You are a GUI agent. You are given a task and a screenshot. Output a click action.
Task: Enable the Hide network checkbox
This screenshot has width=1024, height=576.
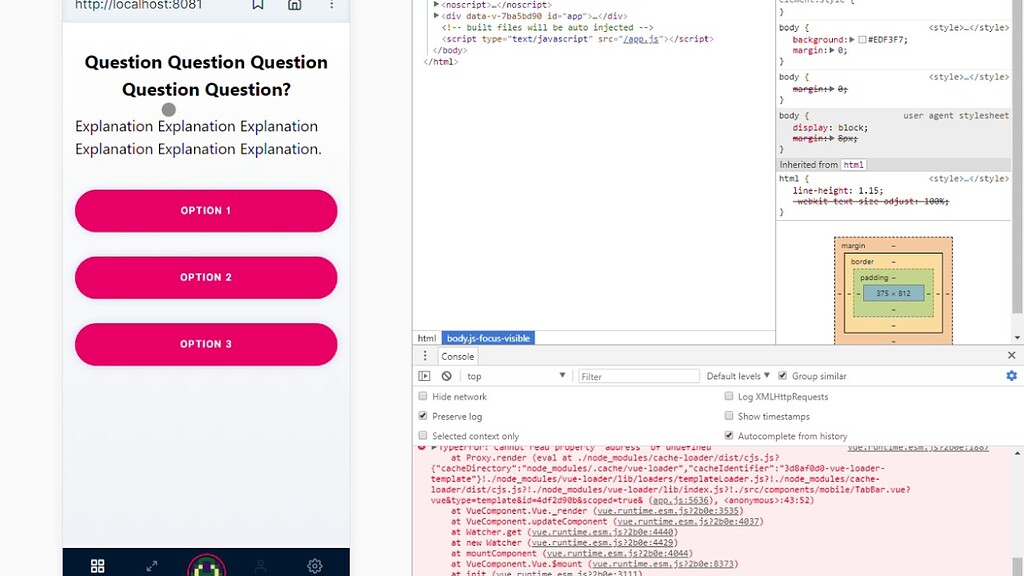click(422, 396)
